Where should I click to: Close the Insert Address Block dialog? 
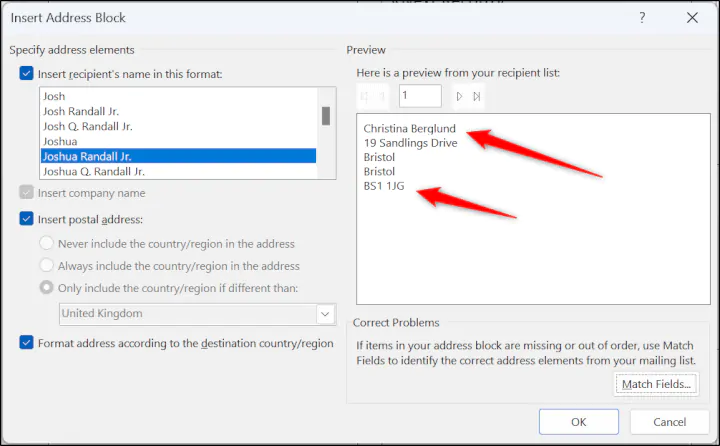(692, 18)
